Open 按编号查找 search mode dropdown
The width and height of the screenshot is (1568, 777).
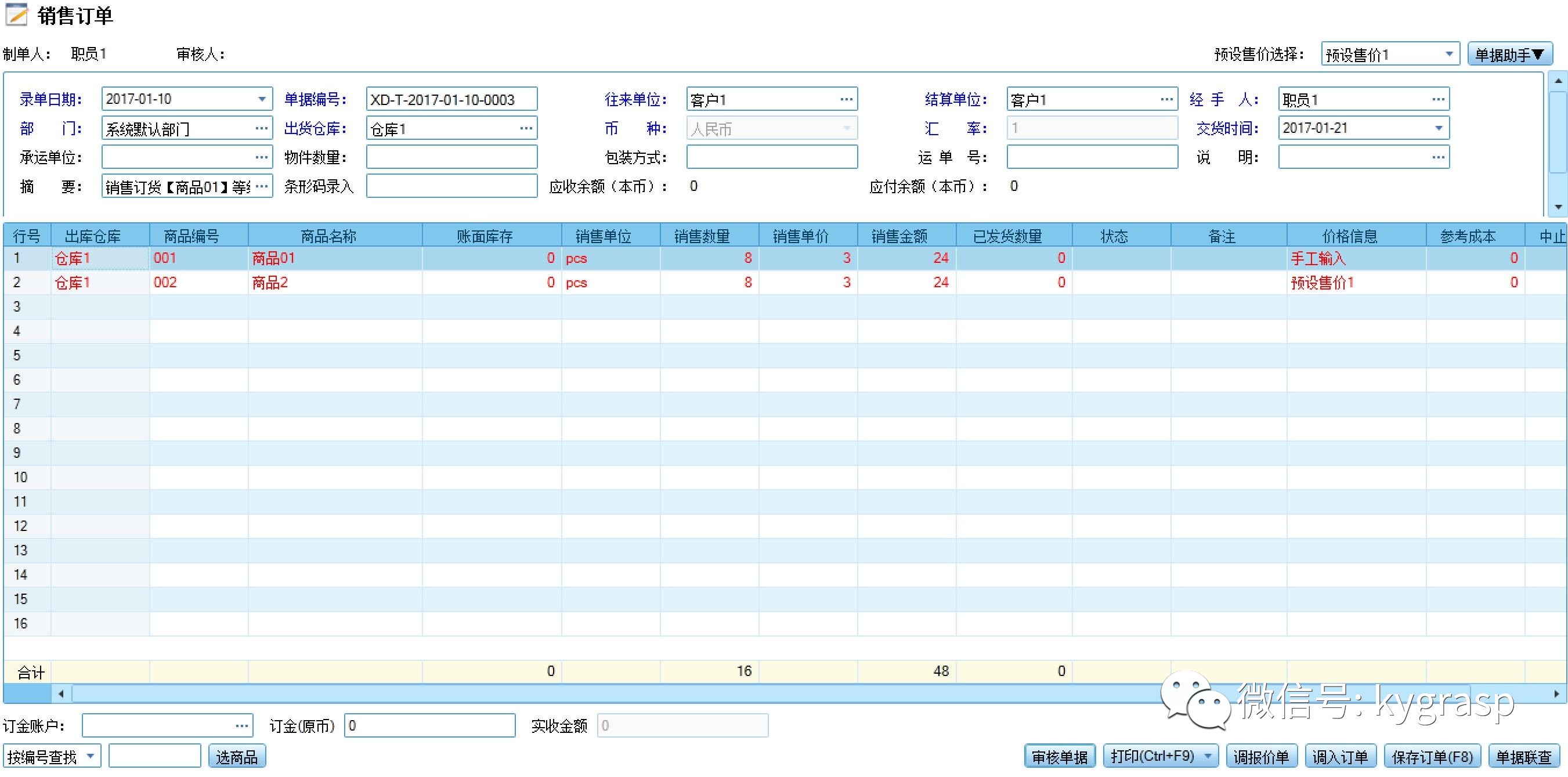(91, 756)
